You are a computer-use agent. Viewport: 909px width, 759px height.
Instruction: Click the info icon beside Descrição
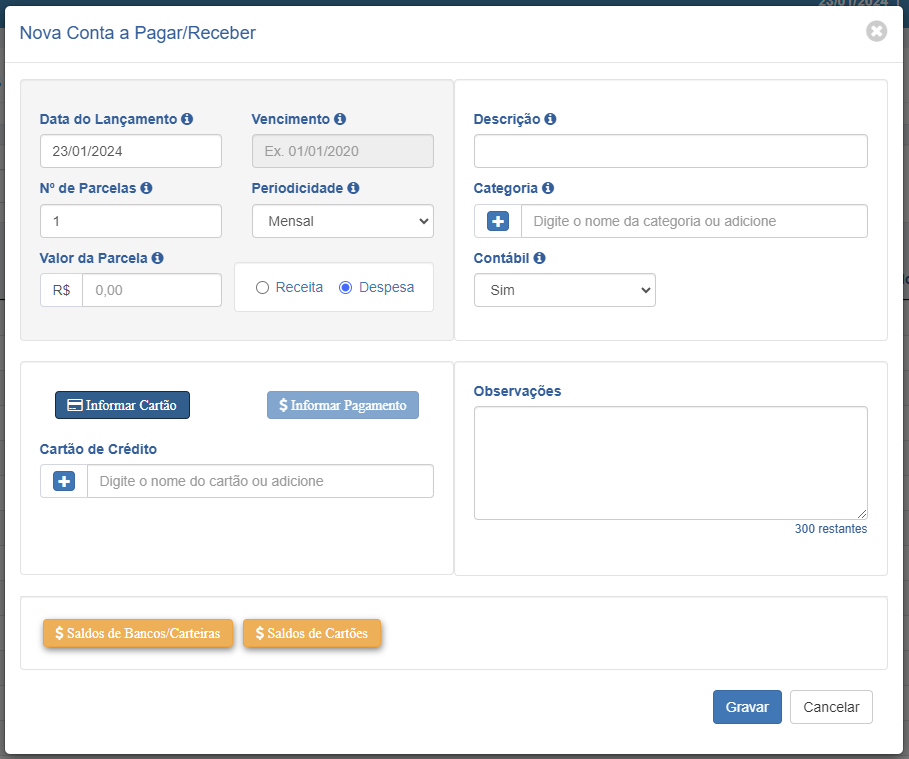(x=550, y=119)
